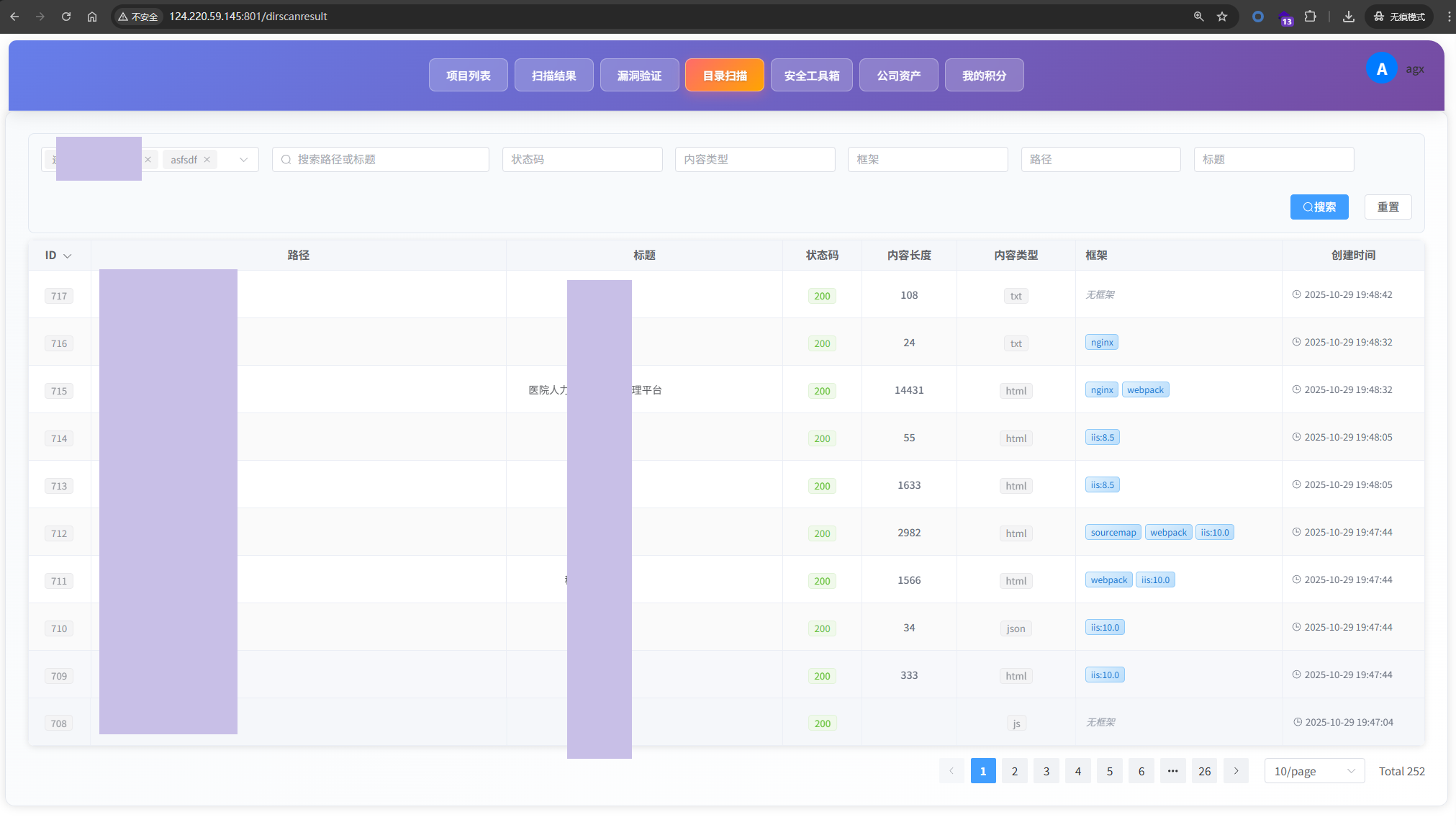Focus the 搜索路径或标题 search field

[x=381, y=160]
